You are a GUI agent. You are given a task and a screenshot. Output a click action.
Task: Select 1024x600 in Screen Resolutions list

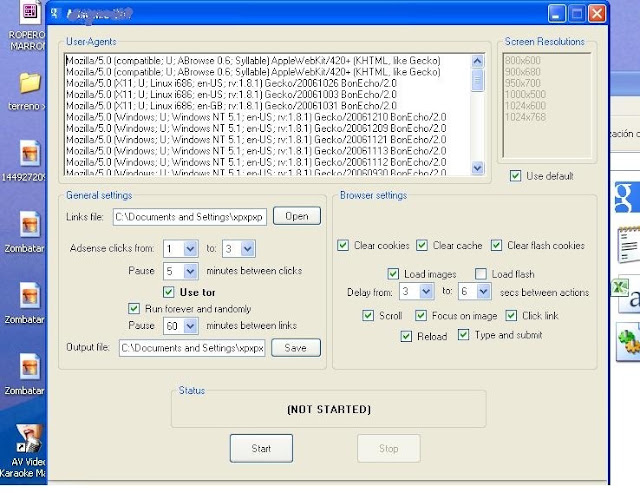[x=525, y=106]
